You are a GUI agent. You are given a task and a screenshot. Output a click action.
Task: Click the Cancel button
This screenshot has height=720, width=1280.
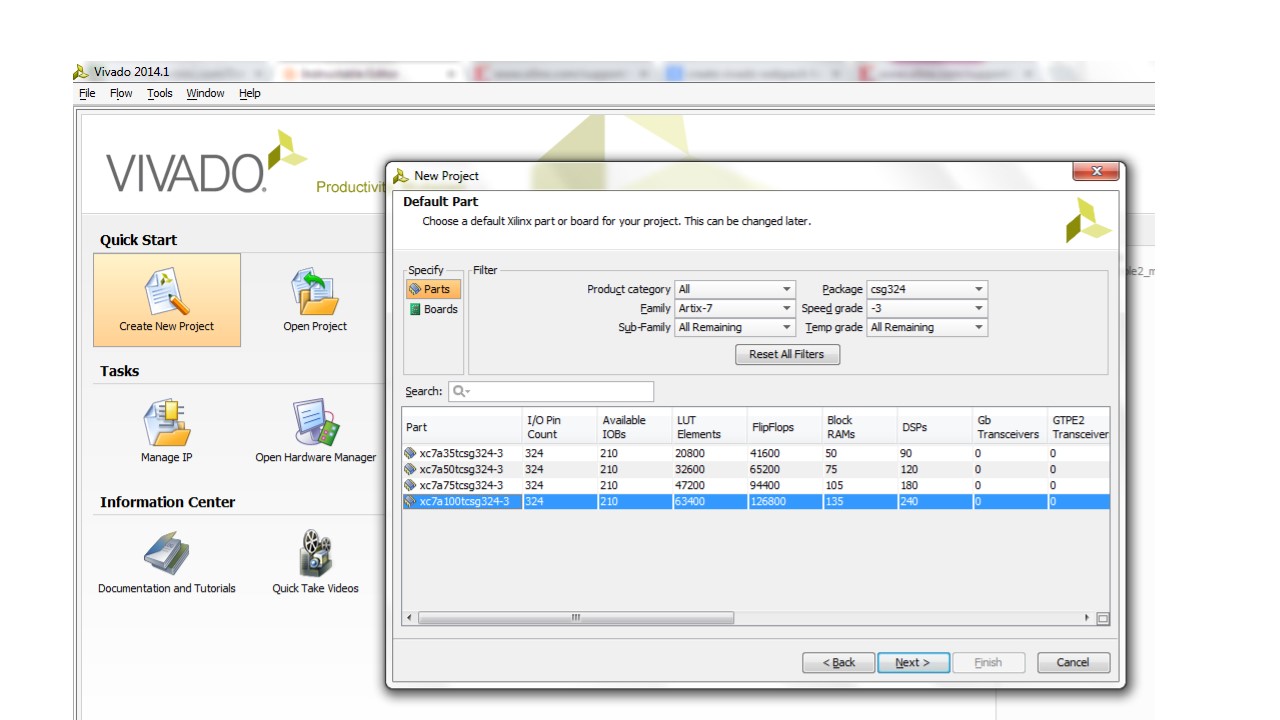(x=1073, y=662)
